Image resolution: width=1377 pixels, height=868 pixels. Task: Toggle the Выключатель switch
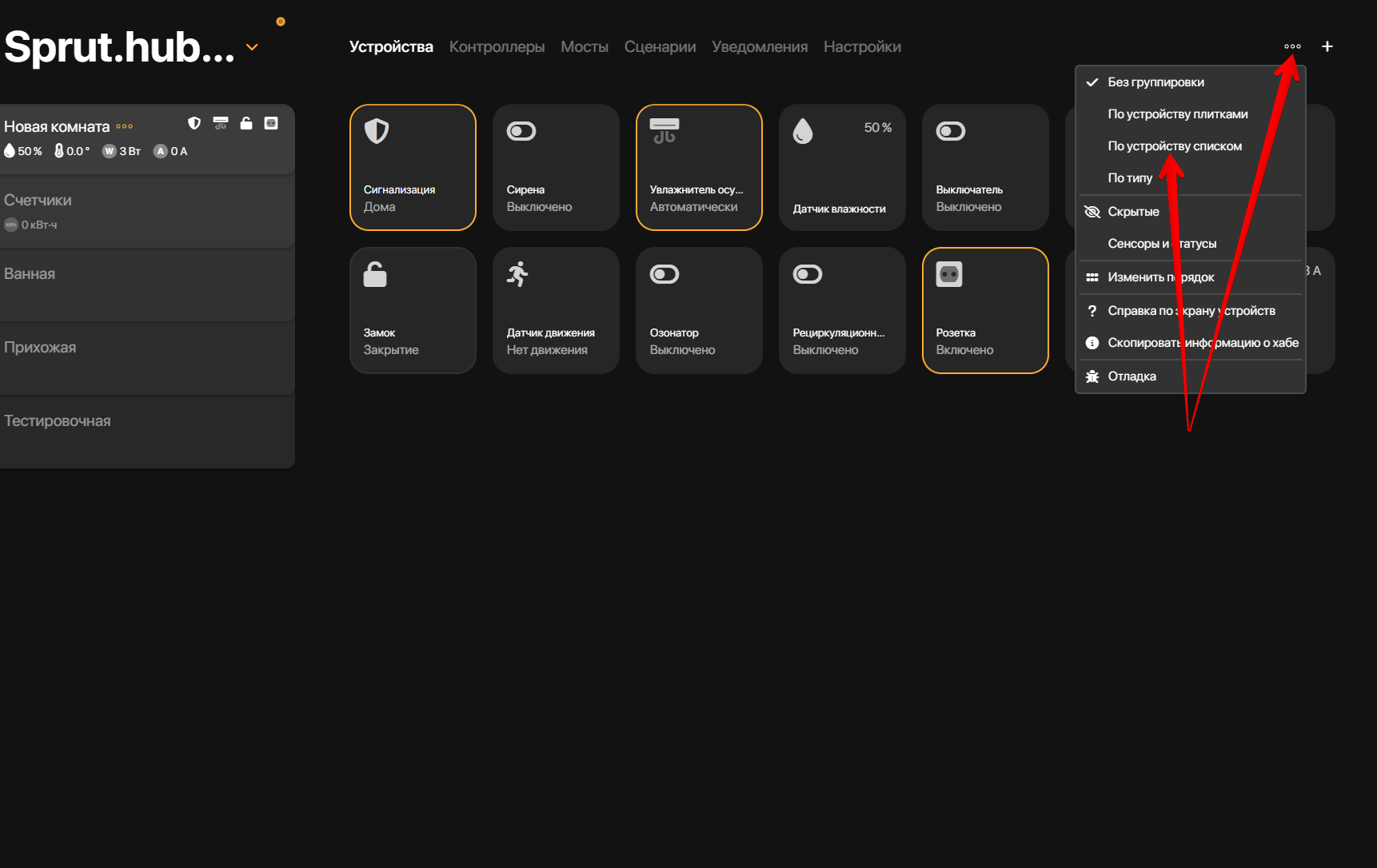951,131
